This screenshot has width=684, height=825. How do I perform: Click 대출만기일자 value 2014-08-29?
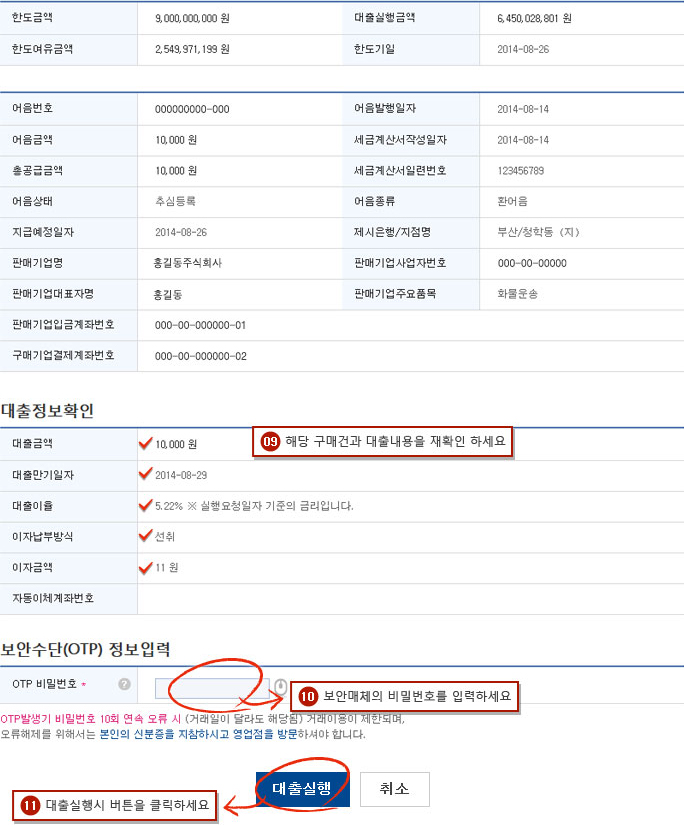point(181,475)
